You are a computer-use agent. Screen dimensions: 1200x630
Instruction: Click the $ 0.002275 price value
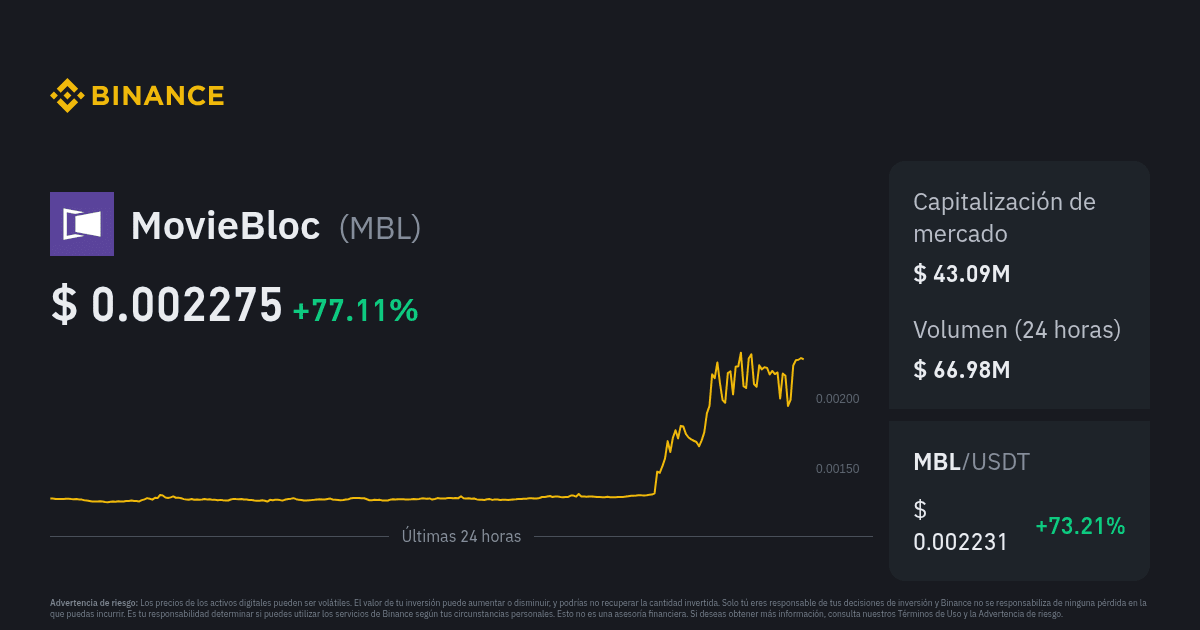pyautogui.click(x=167, y=306)
